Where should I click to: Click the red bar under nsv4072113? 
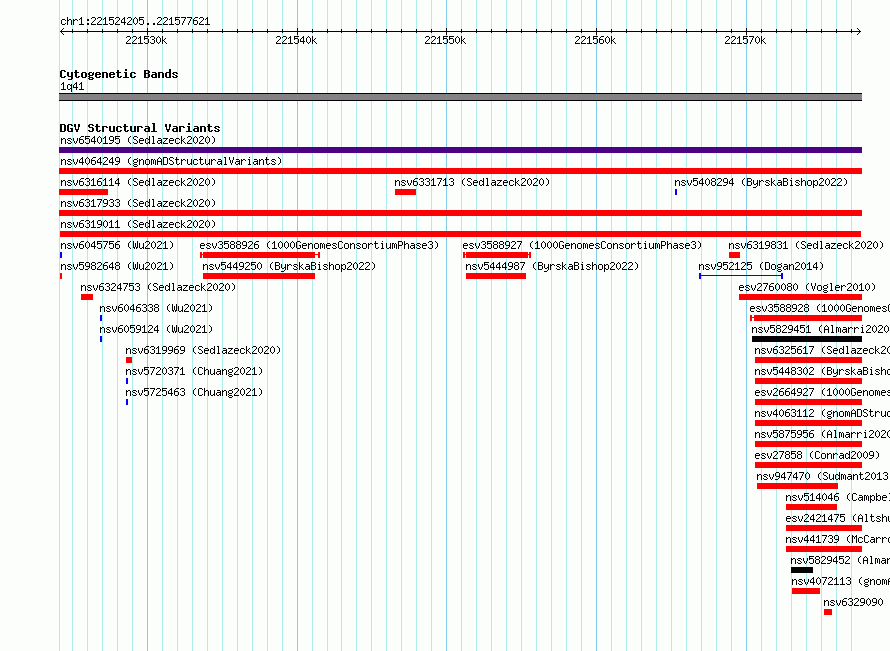point(806,591)
